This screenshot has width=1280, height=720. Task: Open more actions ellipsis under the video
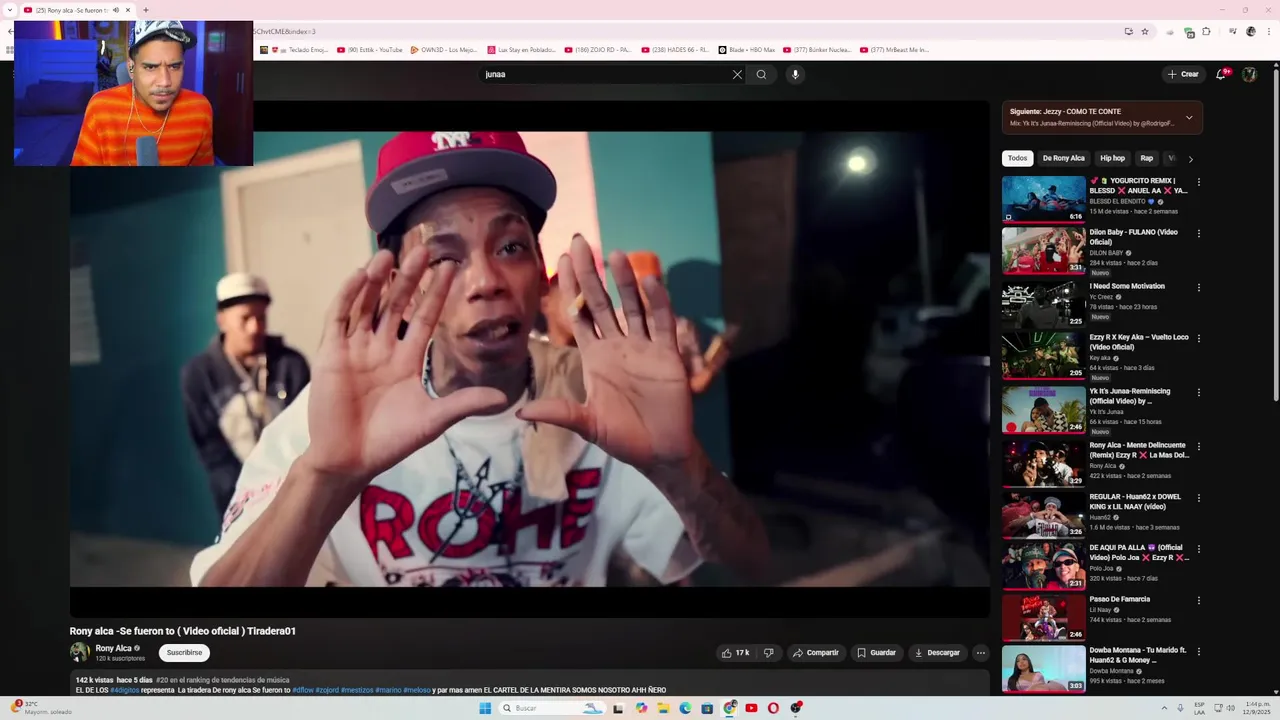[x=980, y=653]
